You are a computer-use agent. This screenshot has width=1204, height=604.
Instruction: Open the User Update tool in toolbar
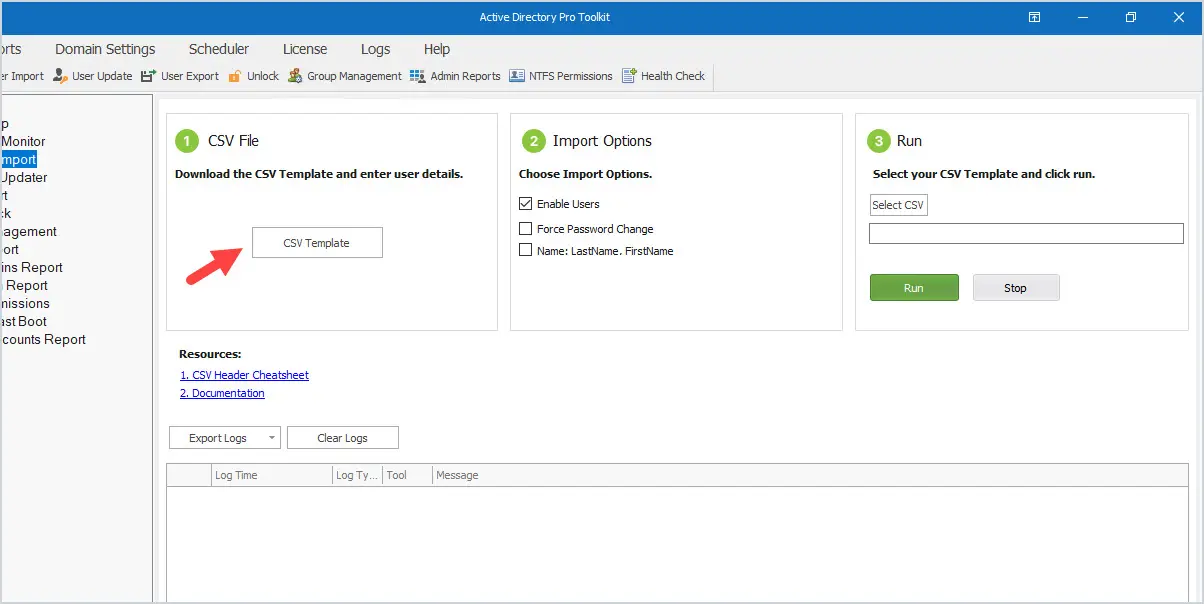92,76
